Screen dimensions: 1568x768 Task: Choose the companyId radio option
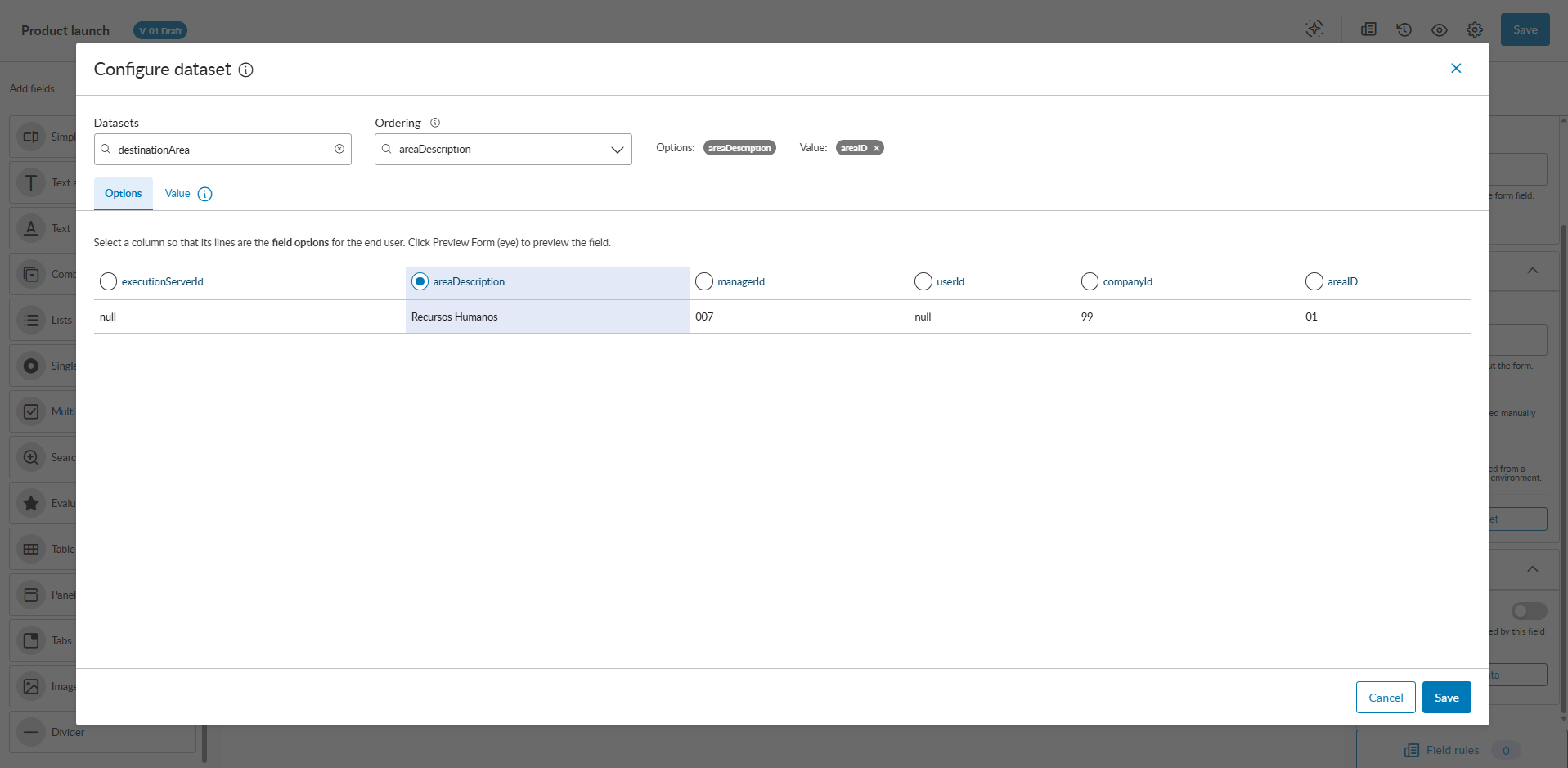coord(1090,281)
